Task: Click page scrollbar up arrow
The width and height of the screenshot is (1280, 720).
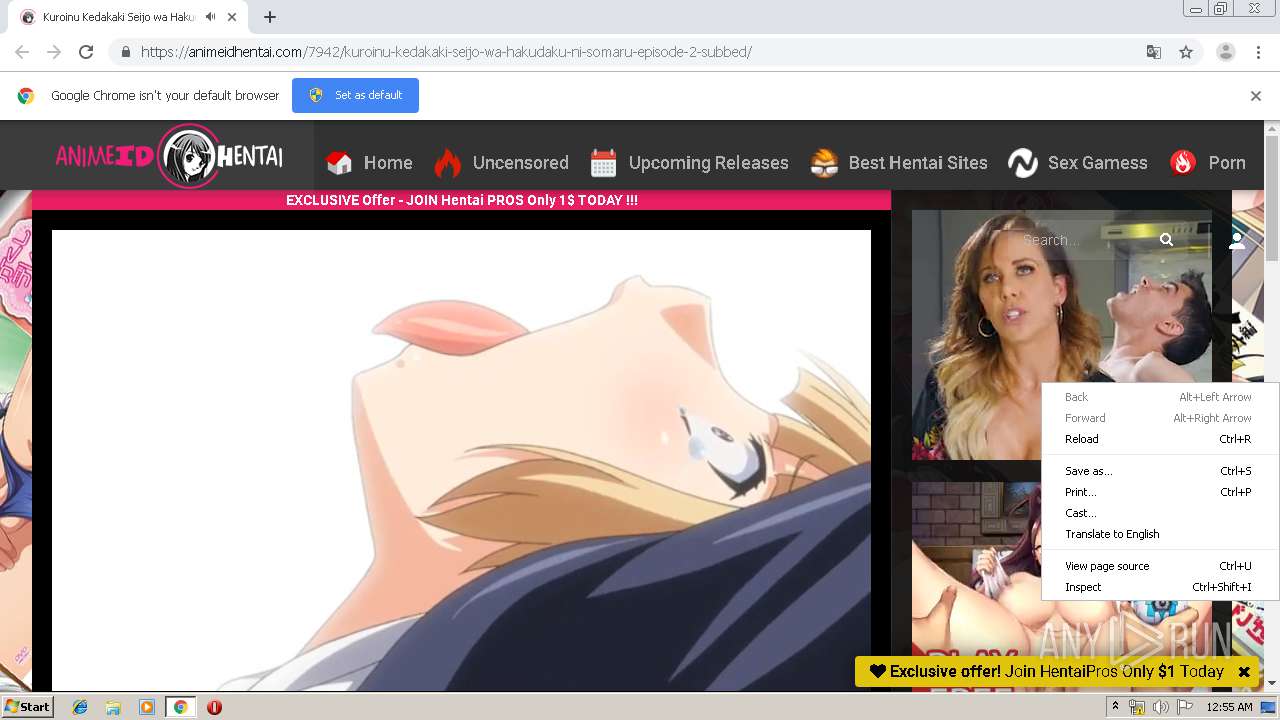Action: pyautogui.click(x=1272, y=129)
